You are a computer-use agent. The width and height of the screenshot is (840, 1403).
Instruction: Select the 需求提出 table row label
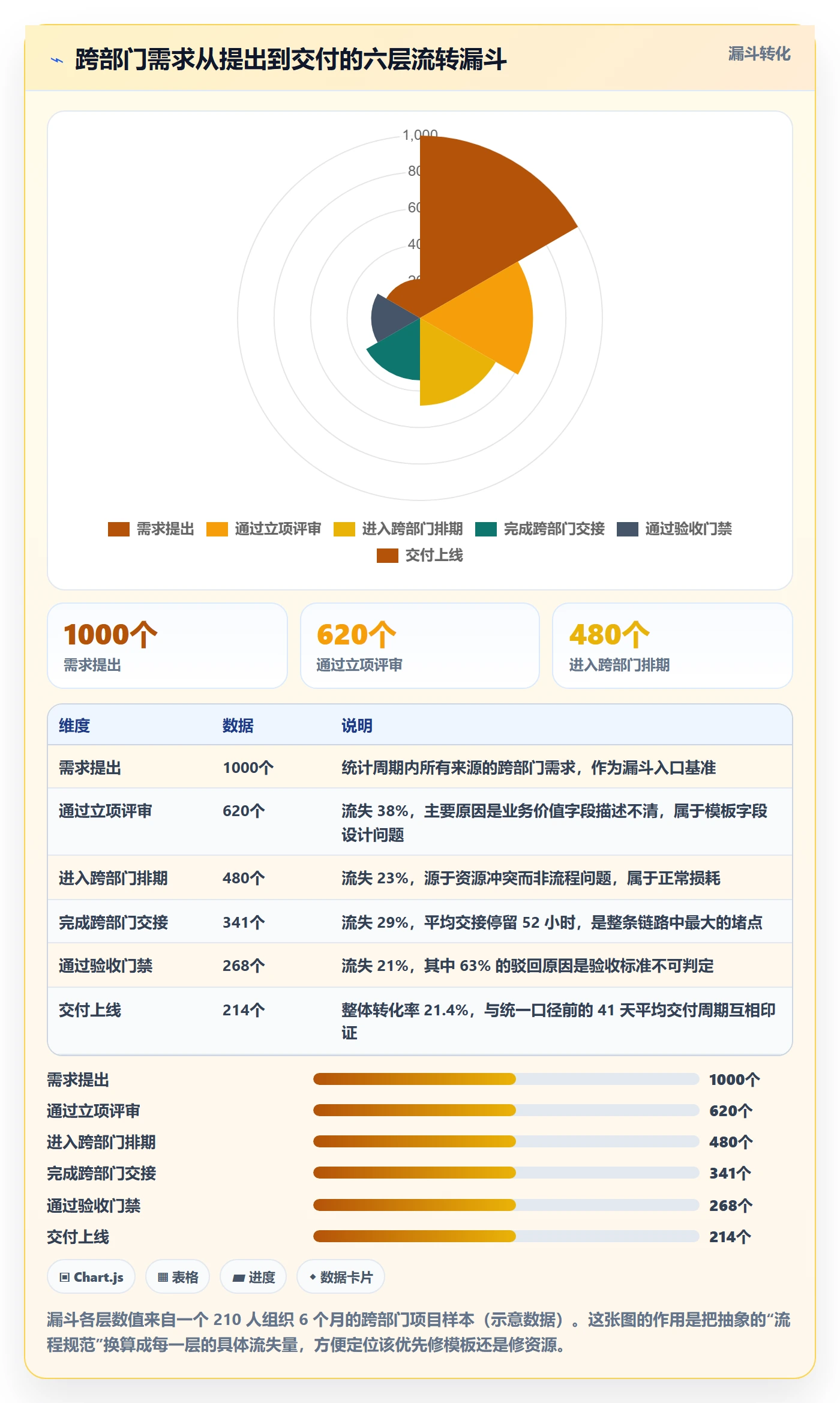click(90, 768)
